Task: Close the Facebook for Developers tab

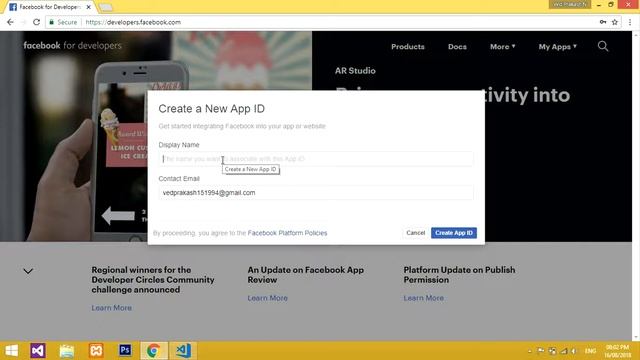Action: [x=89, y=7]
